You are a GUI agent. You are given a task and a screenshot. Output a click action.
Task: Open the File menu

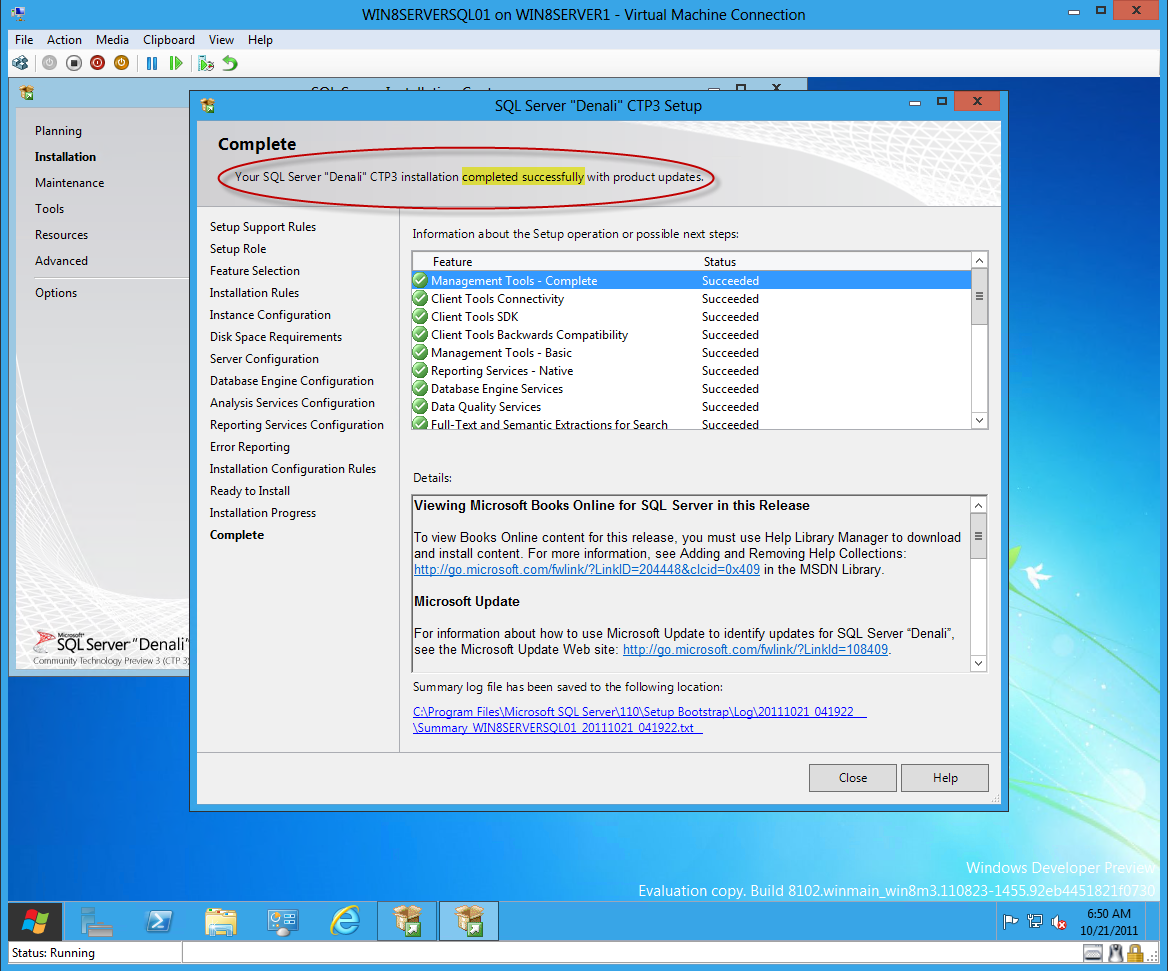(x=24, y=39)
